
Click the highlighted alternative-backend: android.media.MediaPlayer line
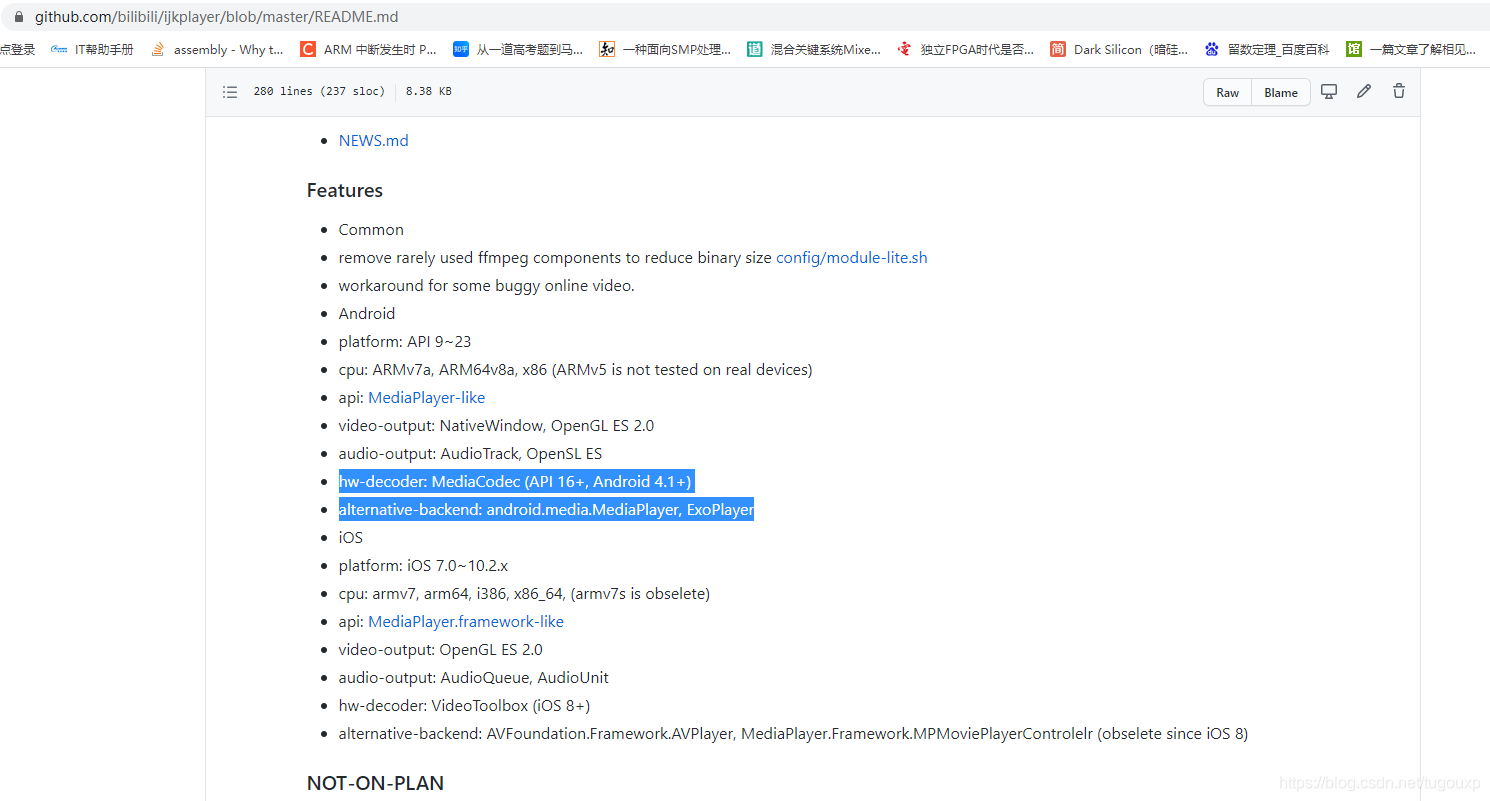(546, 509)
